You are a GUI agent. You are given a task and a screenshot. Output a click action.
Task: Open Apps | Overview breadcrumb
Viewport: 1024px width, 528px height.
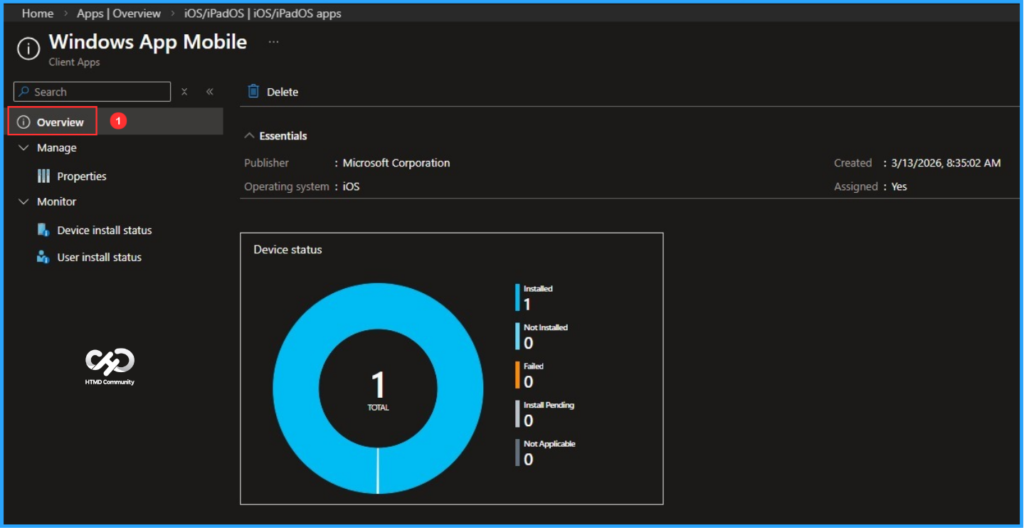click(119, 13)
